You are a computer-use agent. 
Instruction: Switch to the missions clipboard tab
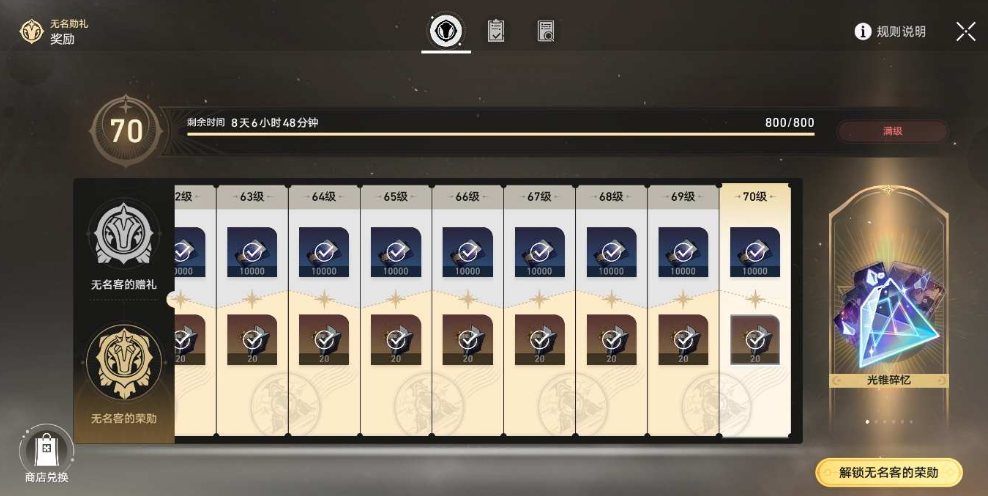496,30
